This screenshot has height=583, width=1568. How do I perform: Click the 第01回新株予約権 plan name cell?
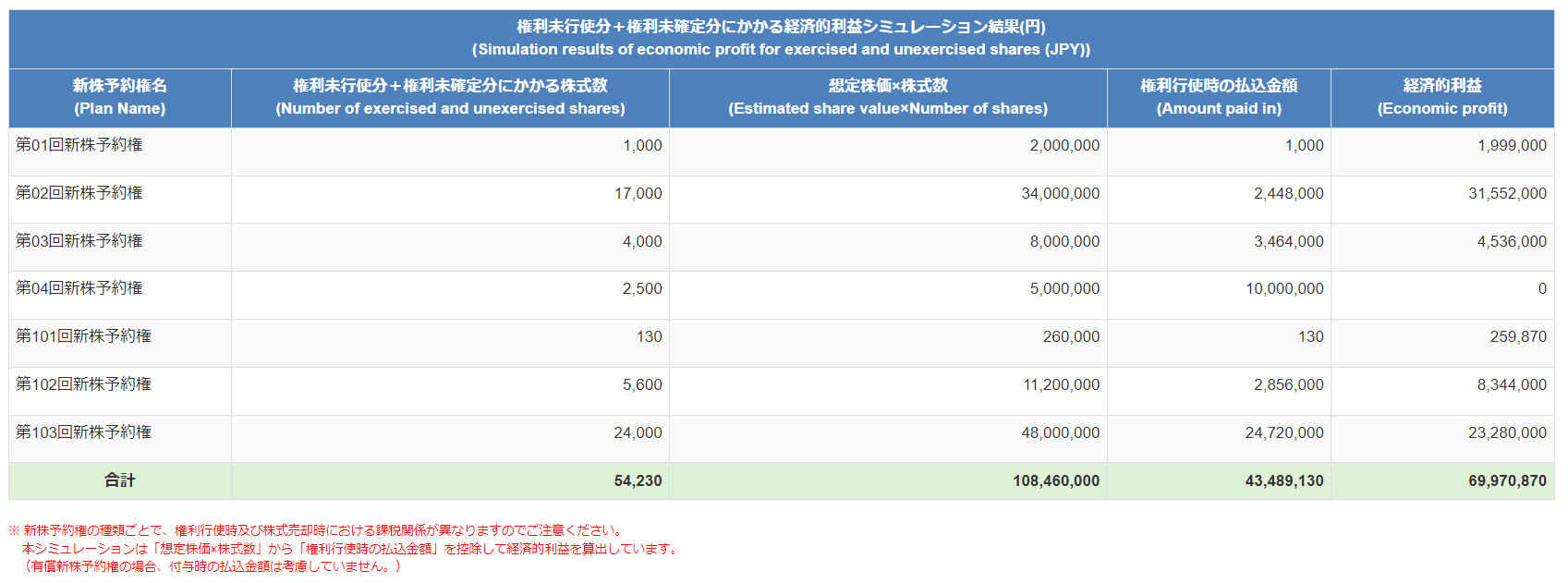(x=79, y=145)
